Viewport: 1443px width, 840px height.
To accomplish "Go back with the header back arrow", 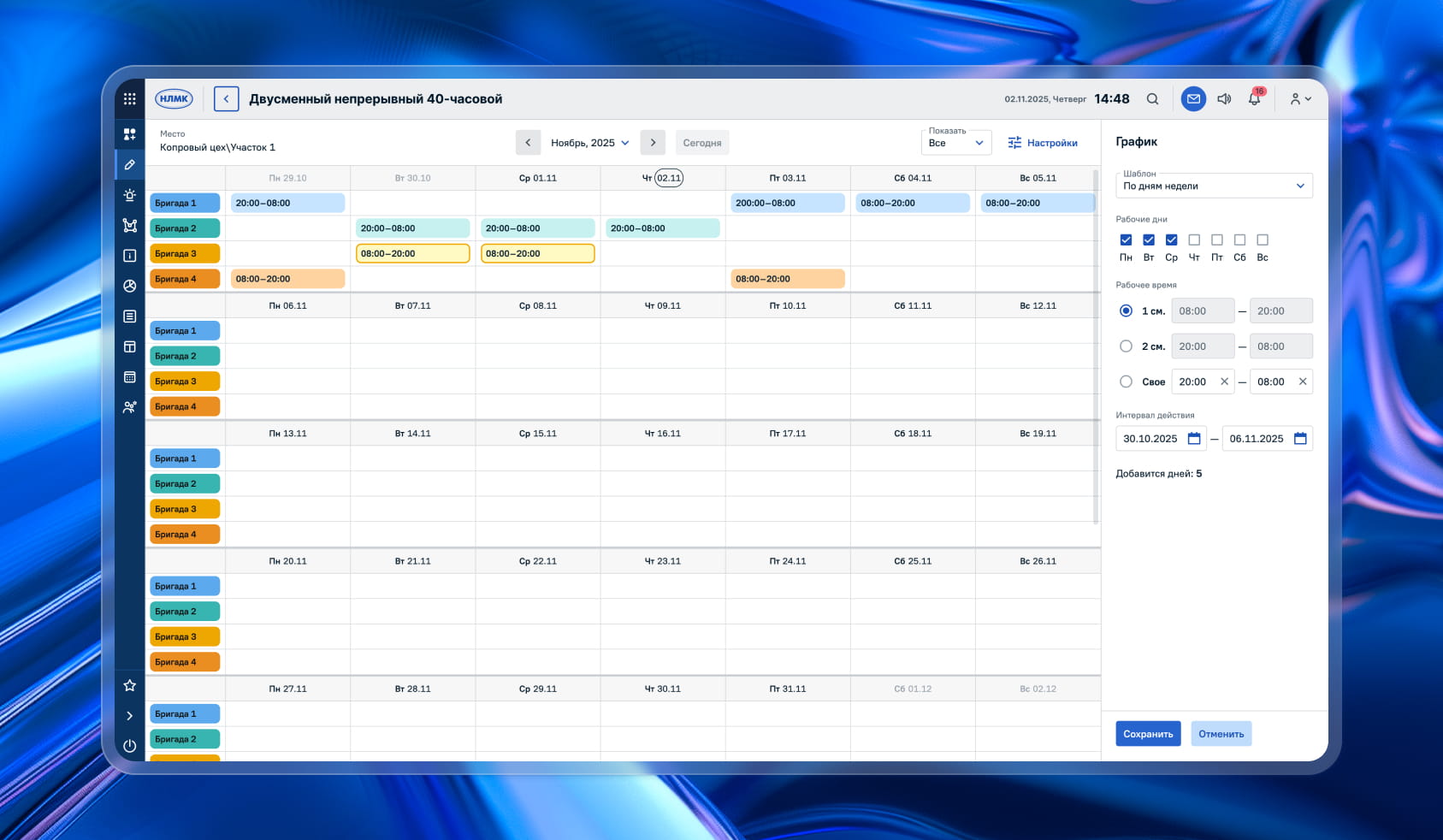I will [x=226, y=98].
